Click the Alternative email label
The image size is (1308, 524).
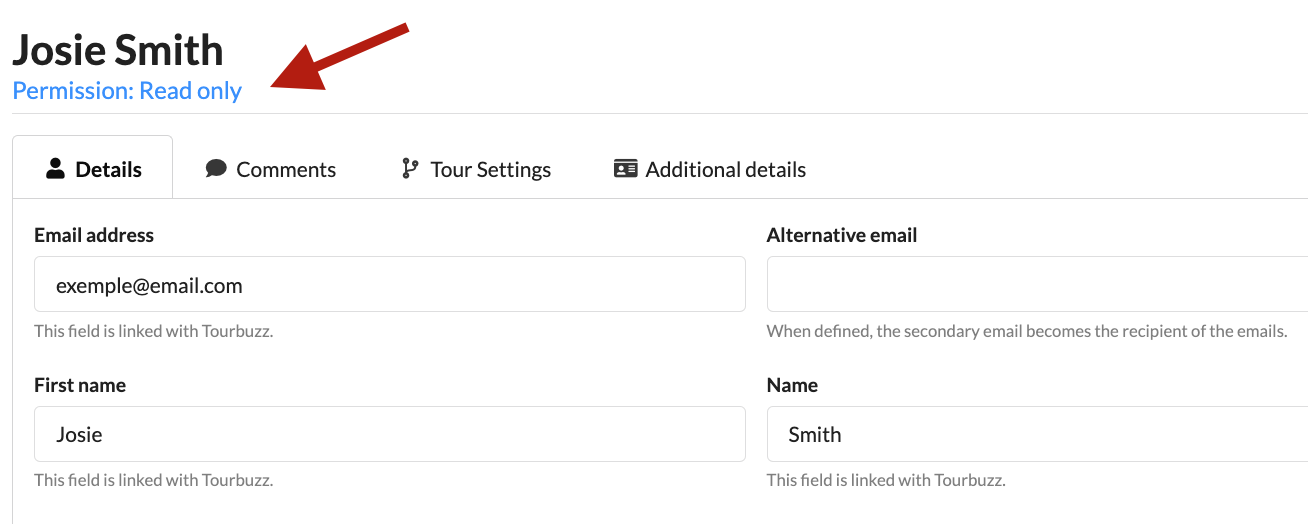841,235
